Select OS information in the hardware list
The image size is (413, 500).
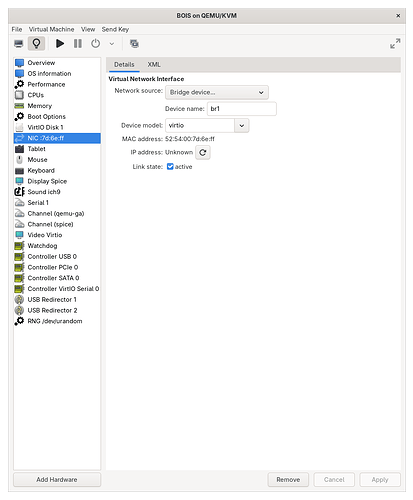[x=57, y=73]
